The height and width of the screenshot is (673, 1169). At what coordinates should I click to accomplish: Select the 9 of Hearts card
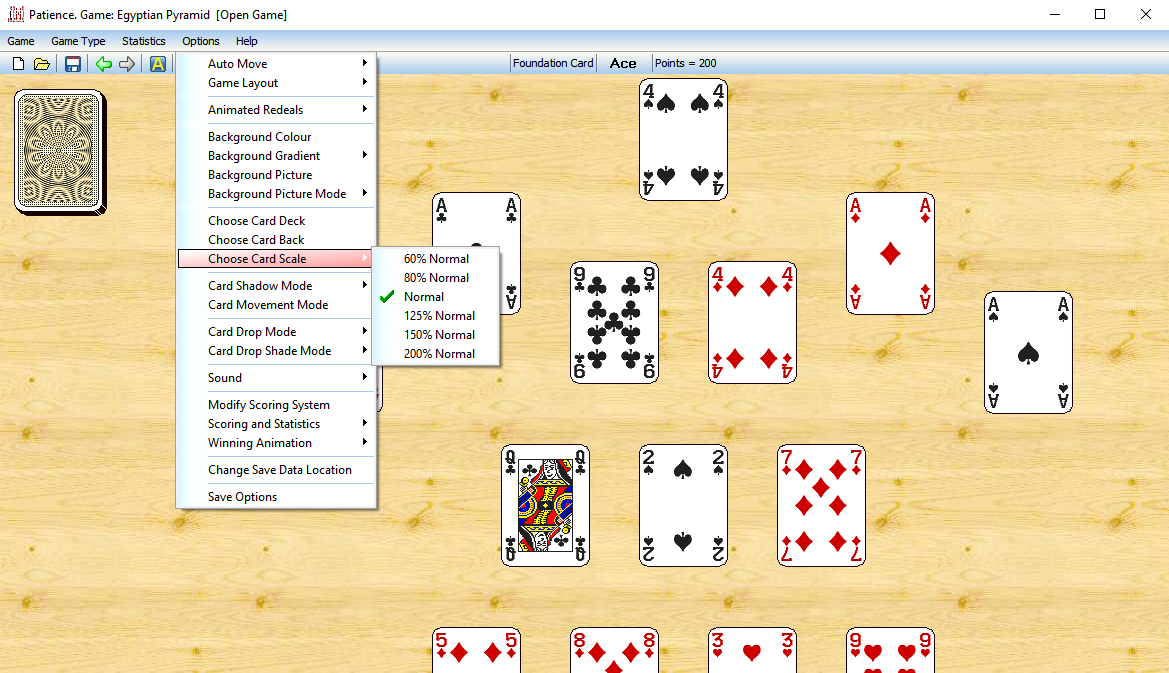pyautogui.click(x=890, y=651)
